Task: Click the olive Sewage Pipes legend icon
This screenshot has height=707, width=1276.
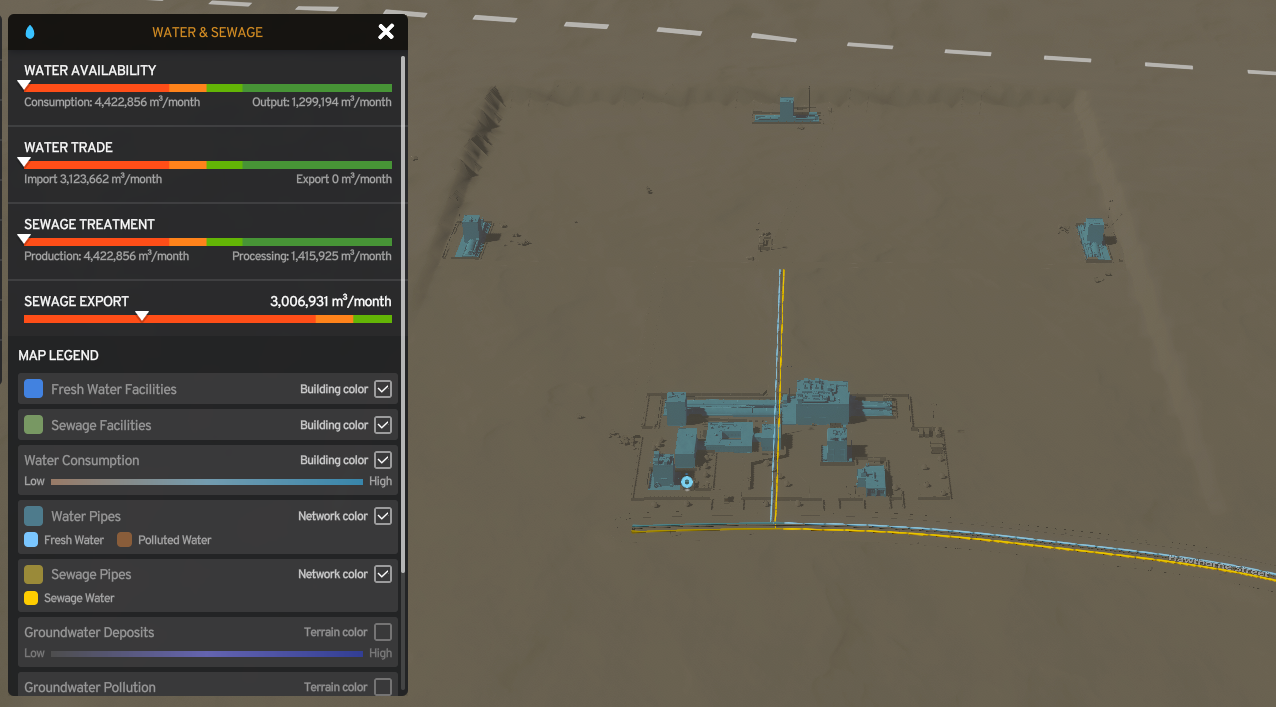Action: coord(32,574)
